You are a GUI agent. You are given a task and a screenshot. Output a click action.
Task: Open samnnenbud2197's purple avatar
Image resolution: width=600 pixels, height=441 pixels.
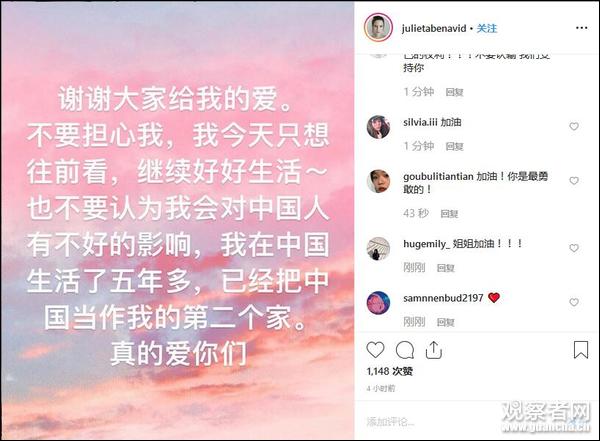point(378,303)
